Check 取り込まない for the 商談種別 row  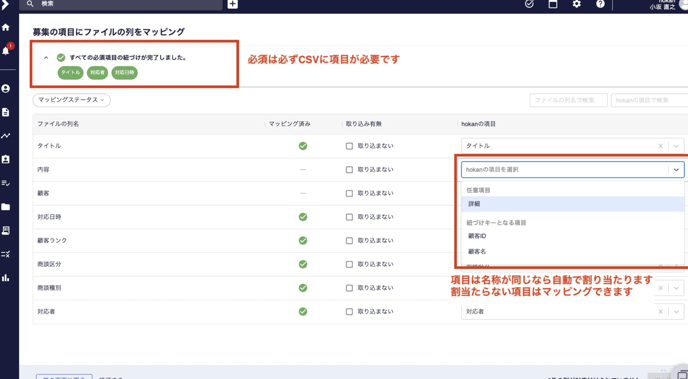[x=349, y=288]
